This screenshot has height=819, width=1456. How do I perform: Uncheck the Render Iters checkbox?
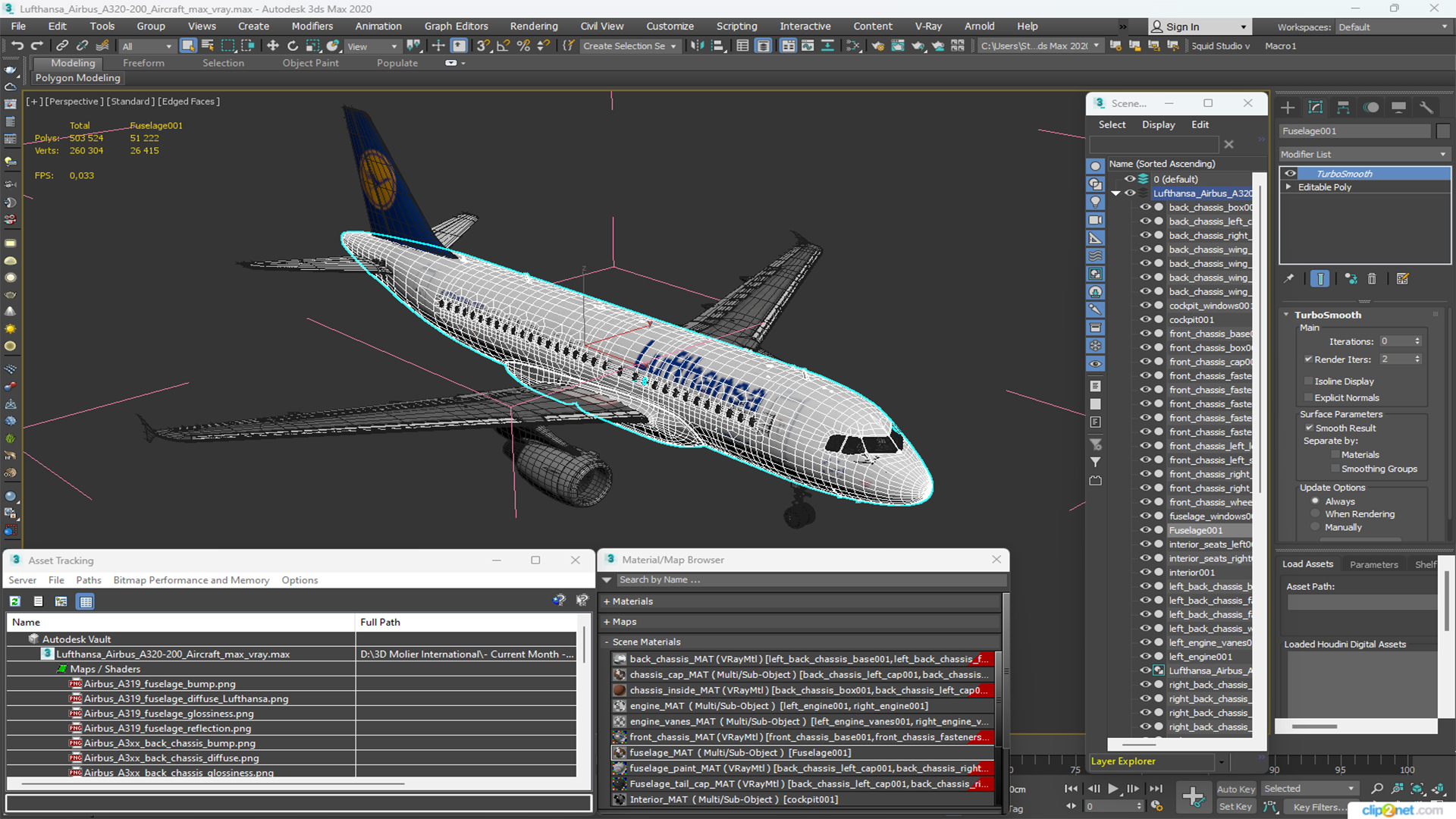point(1308,359)
